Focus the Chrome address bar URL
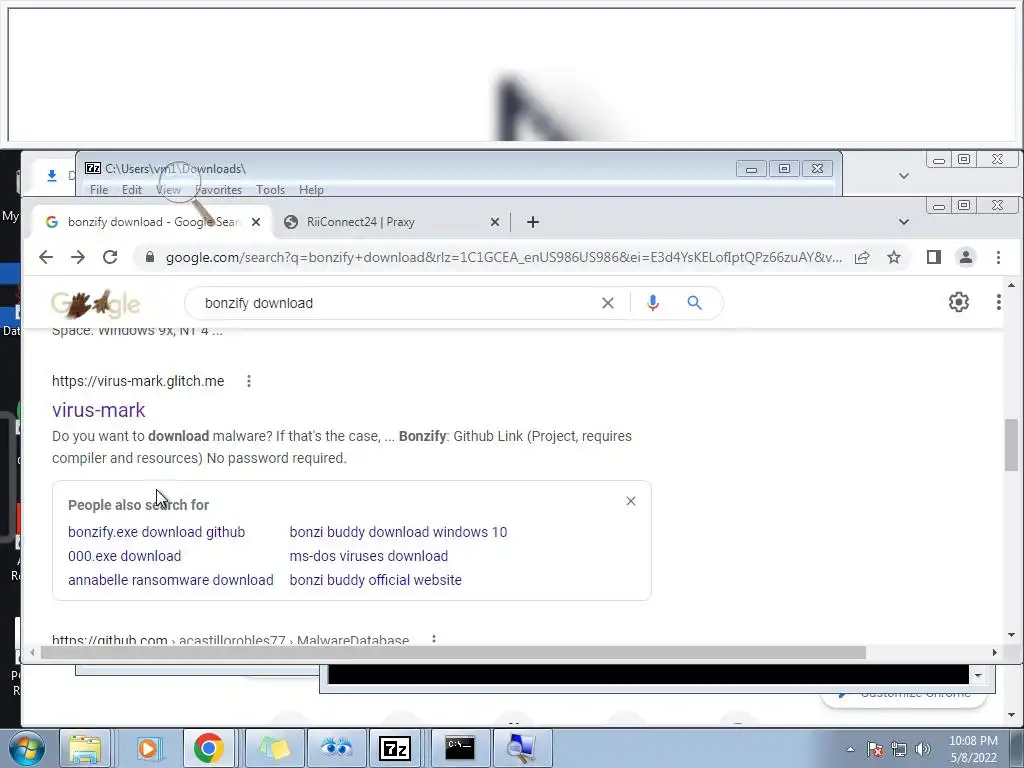This screenshot has width=1024, height=768. [x=503, y=257]
